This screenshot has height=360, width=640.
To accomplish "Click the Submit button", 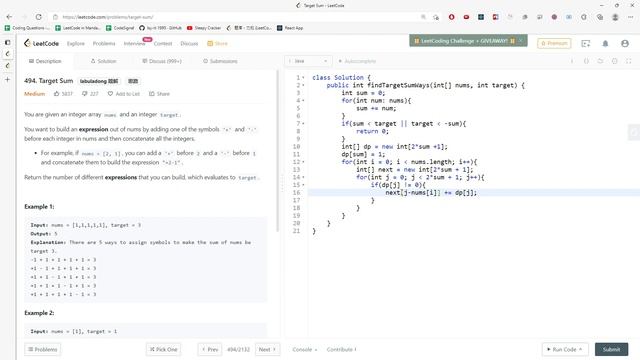I will pyautogui.click(x=611, y=349).
